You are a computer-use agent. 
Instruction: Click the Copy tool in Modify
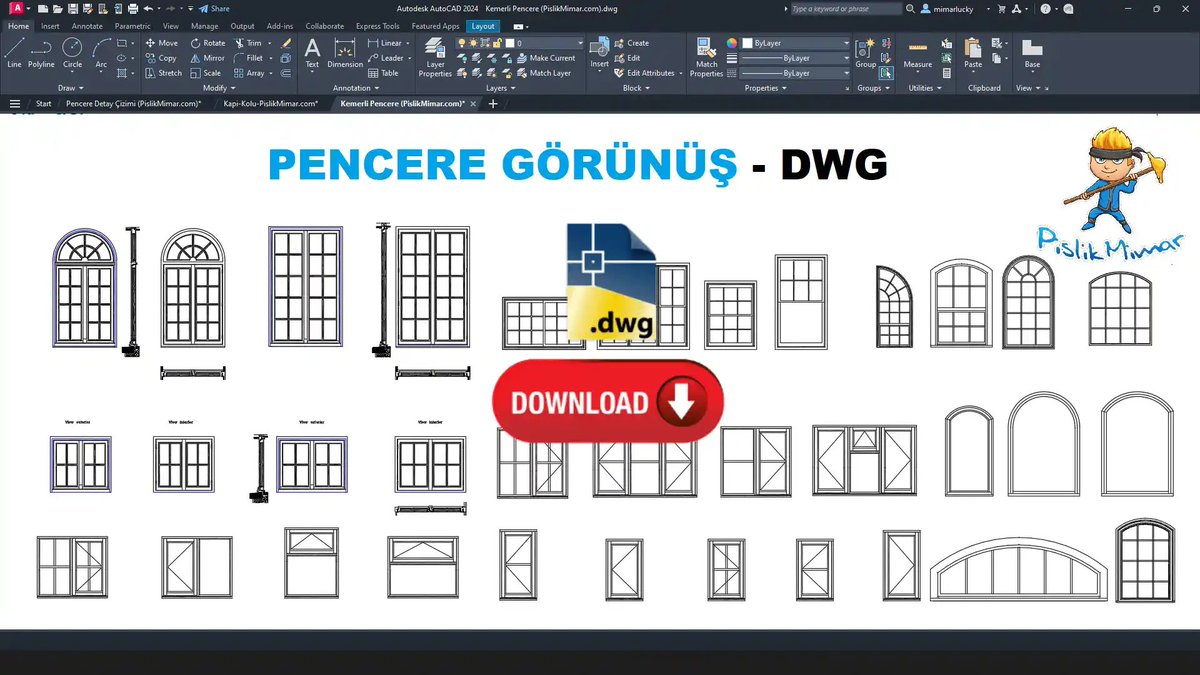click(160, 58)
